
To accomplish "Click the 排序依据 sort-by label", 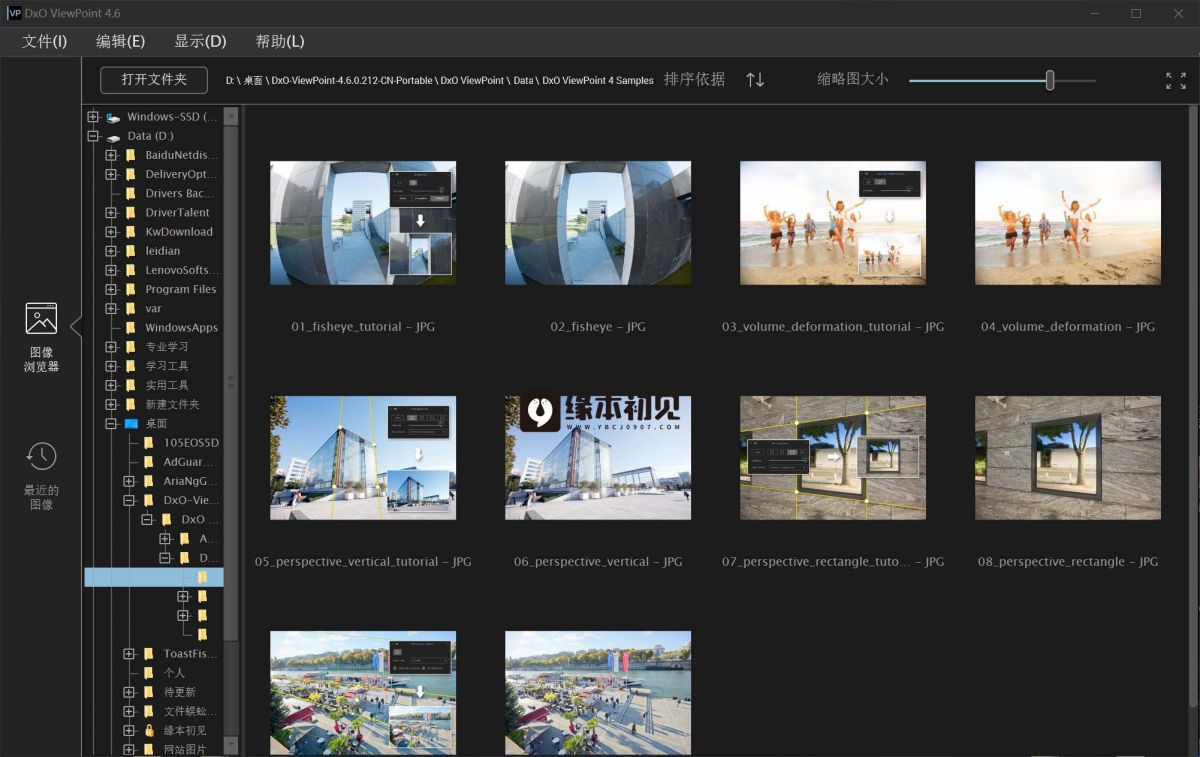I will [x=695, y=79].
